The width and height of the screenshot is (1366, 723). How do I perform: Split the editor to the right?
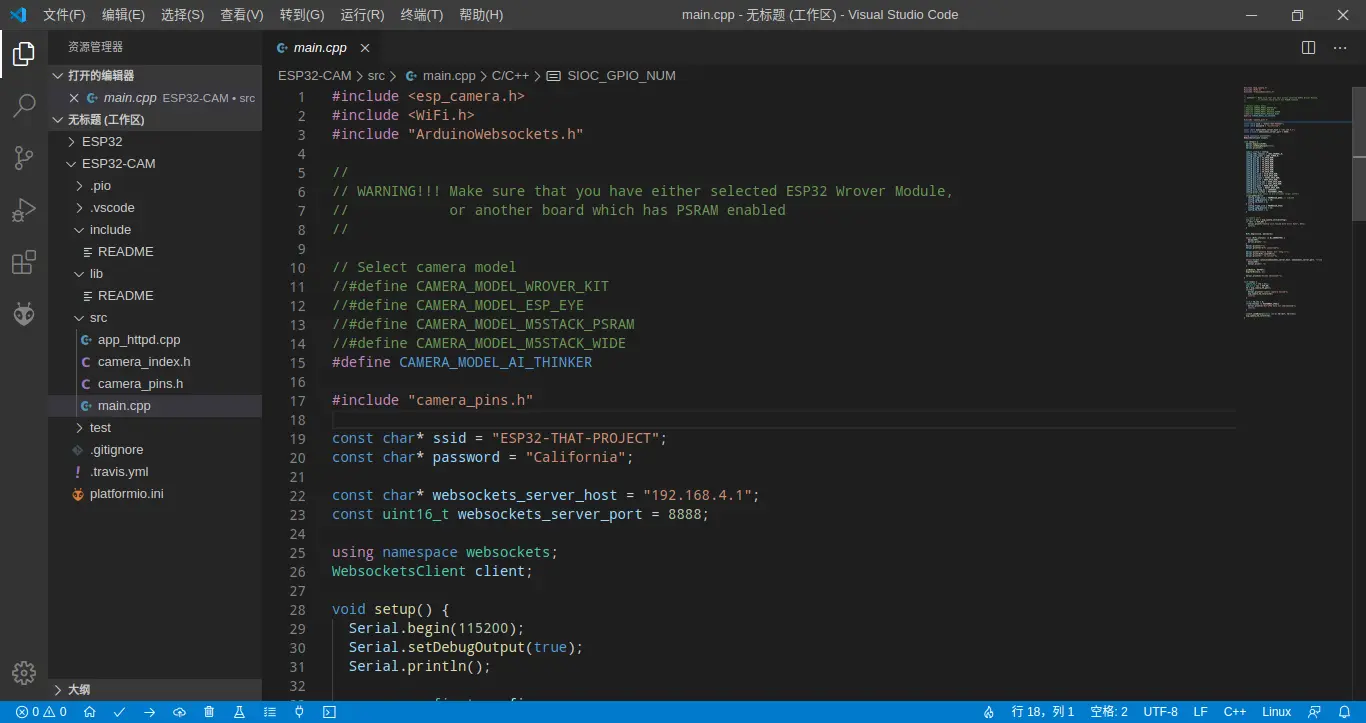tap(1308, 47)
